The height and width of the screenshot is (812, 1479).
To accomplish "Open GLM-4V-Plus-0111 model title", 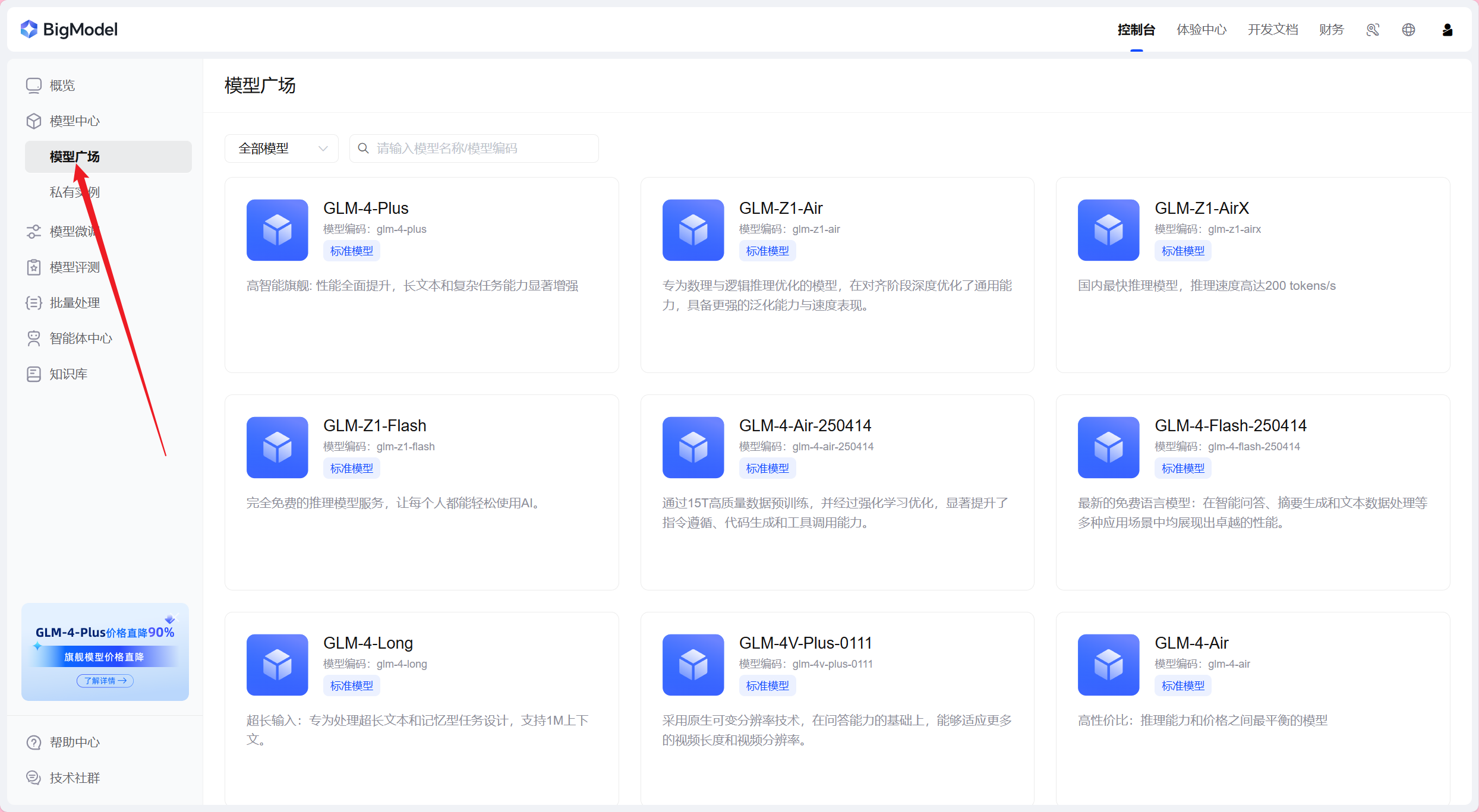I will pos(806,643).
